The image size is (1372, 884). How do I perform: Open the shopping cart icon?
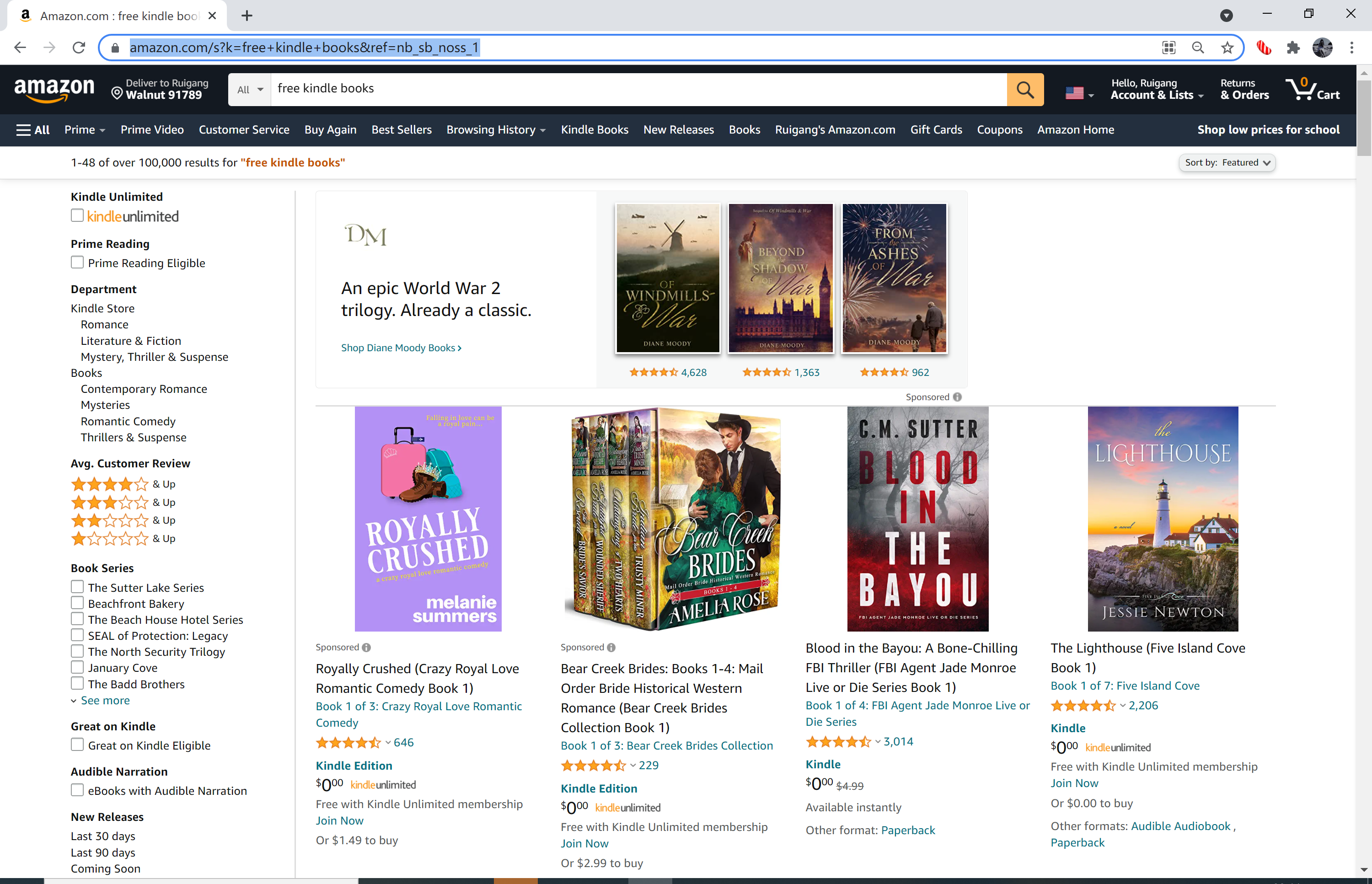coord(1313,90)
